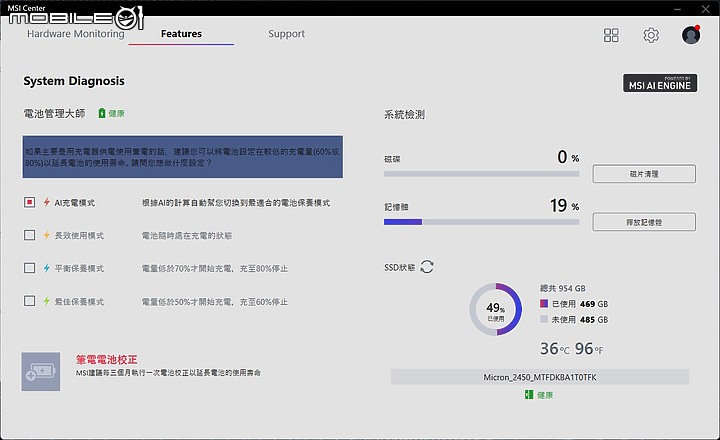Click the 釋放記憶體 button

[x=644, y=222]
